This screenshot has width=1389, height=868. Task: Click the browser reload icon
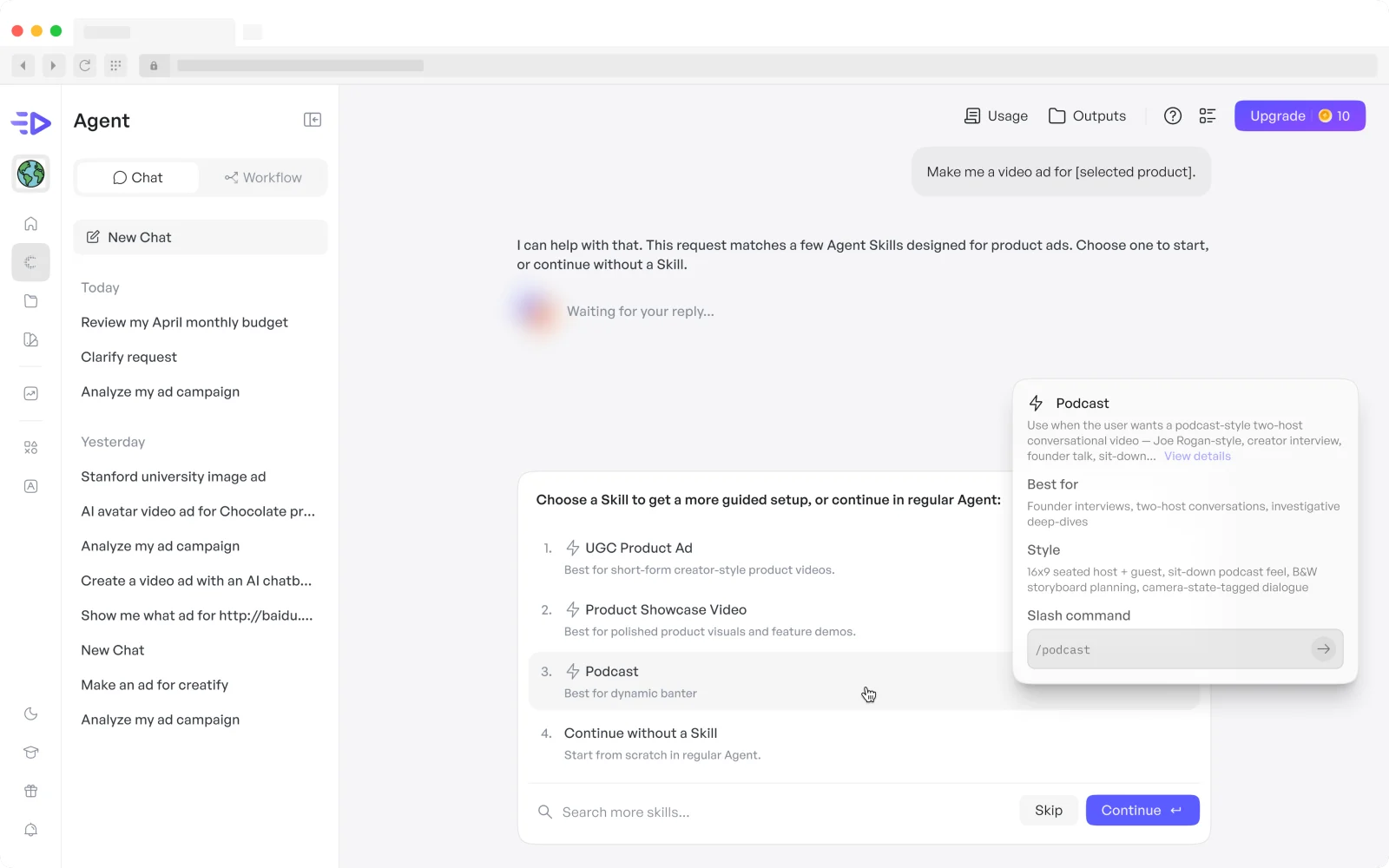85,65
